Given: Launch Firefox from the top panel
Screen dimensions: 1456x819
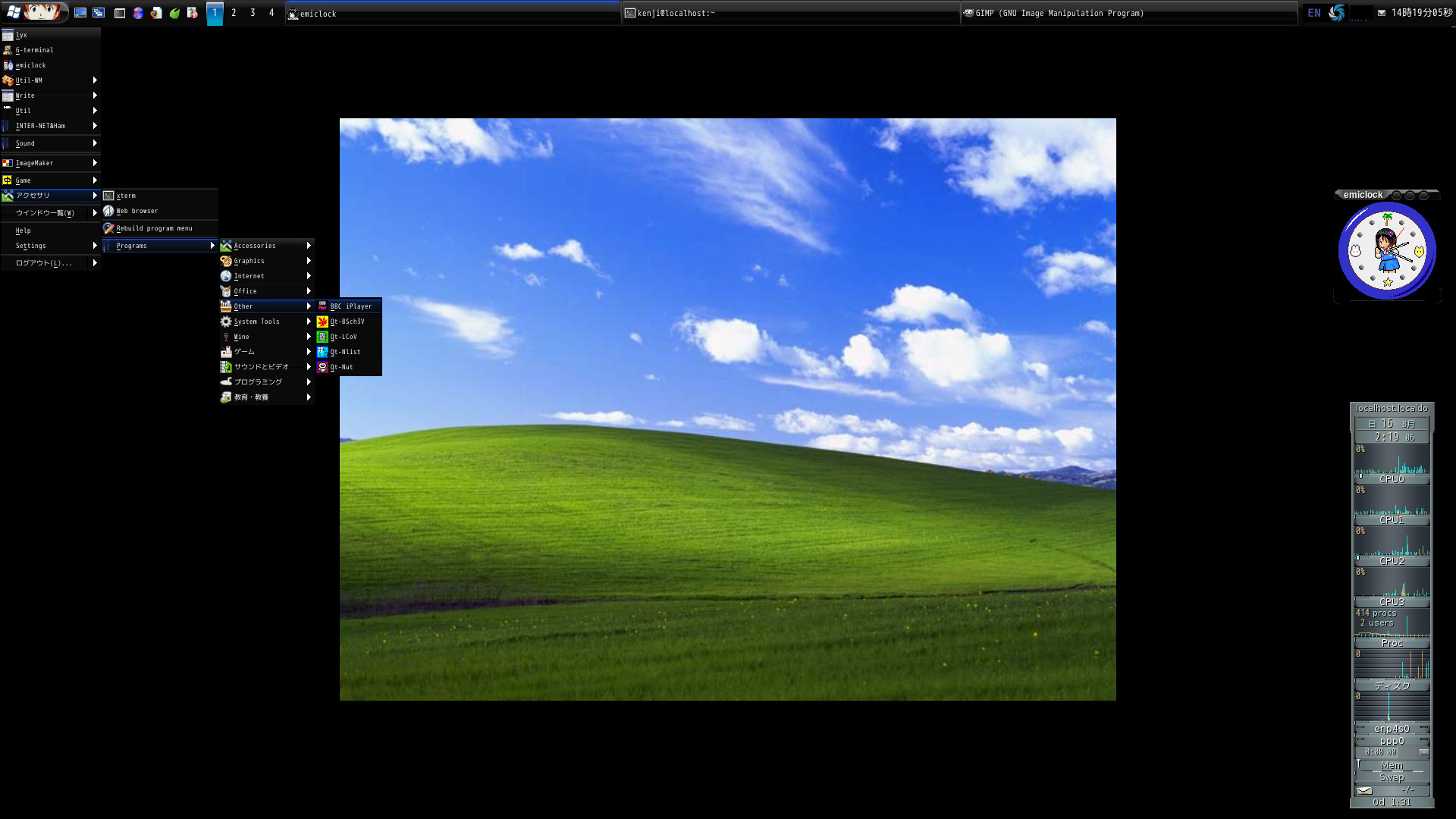Looking at the screenshot, I should [156, 13].
